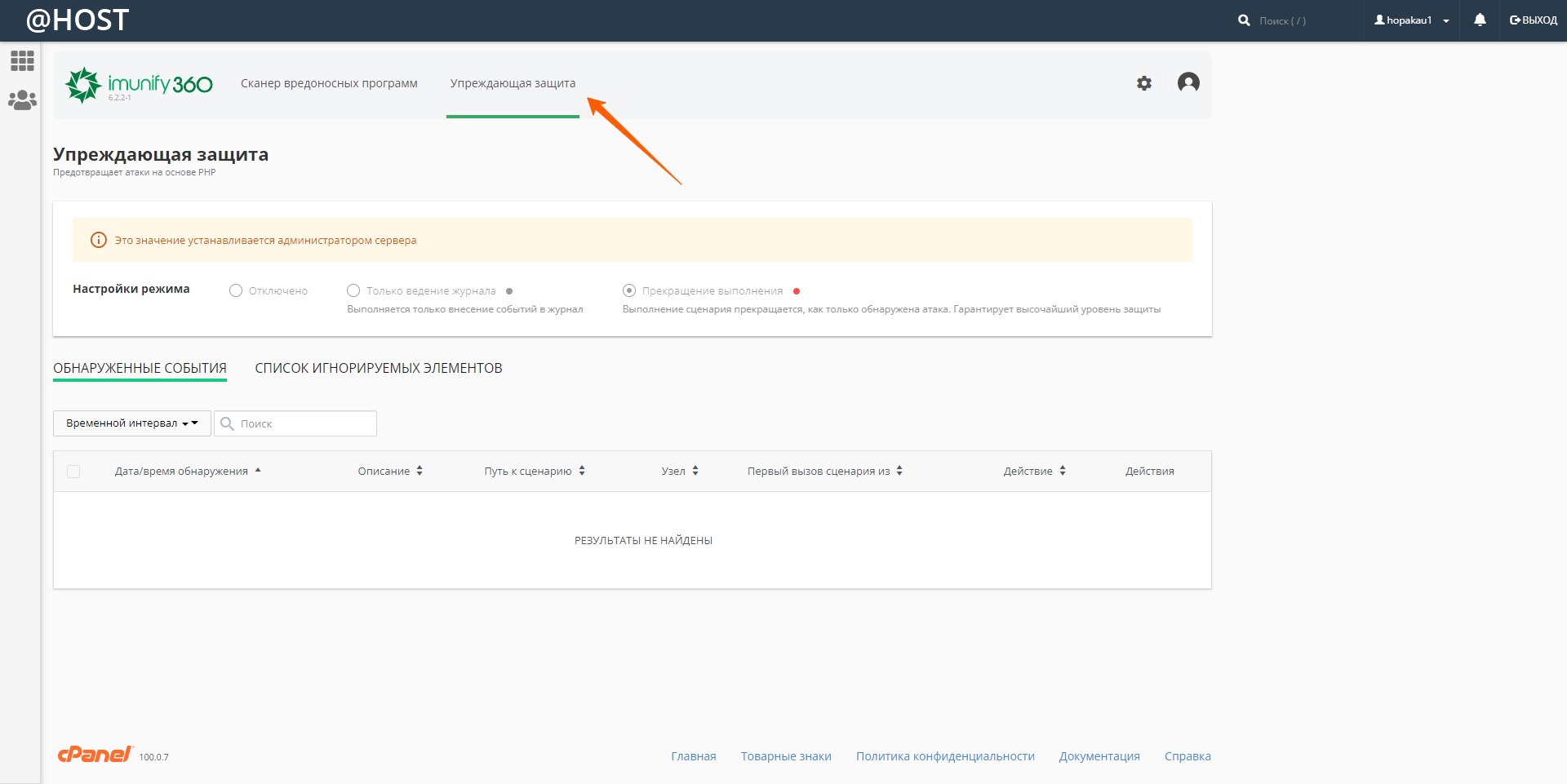Screen dimensions: 1567x784
Task: Open Imunify360 settings gear
Action: pos(1144,83)
